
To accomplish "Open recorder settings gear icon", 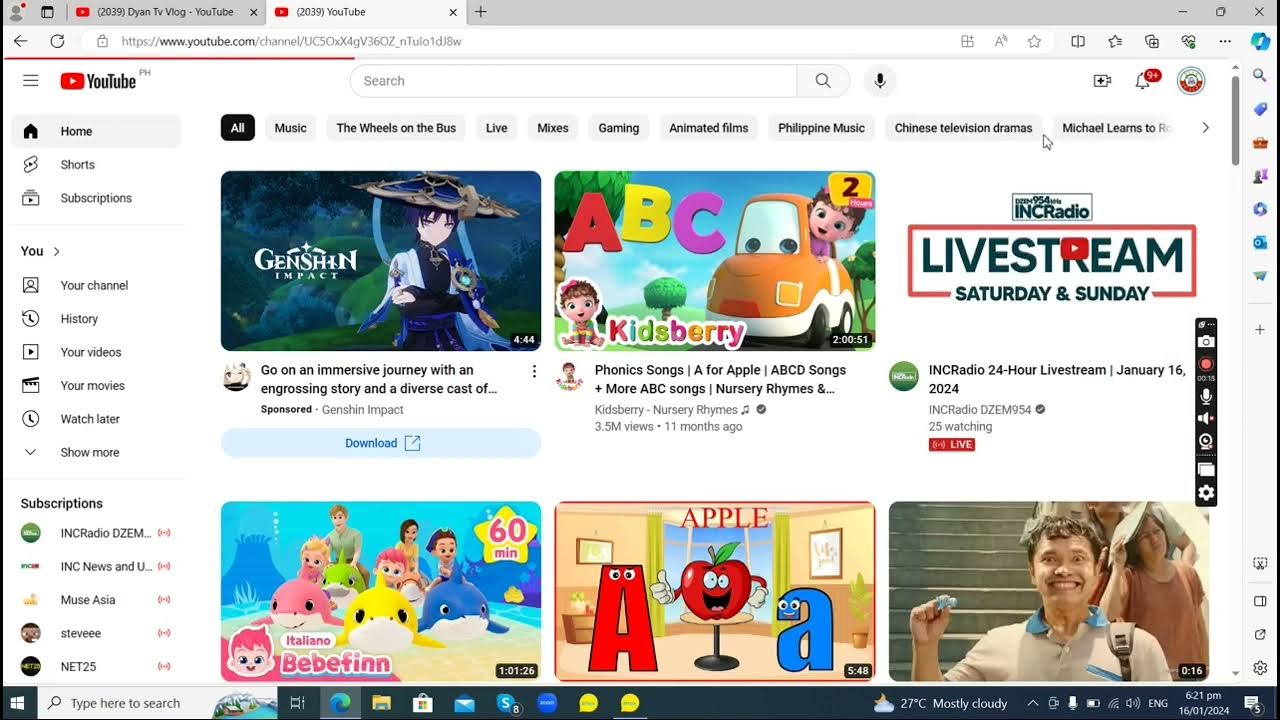I will click(1206, 493).
